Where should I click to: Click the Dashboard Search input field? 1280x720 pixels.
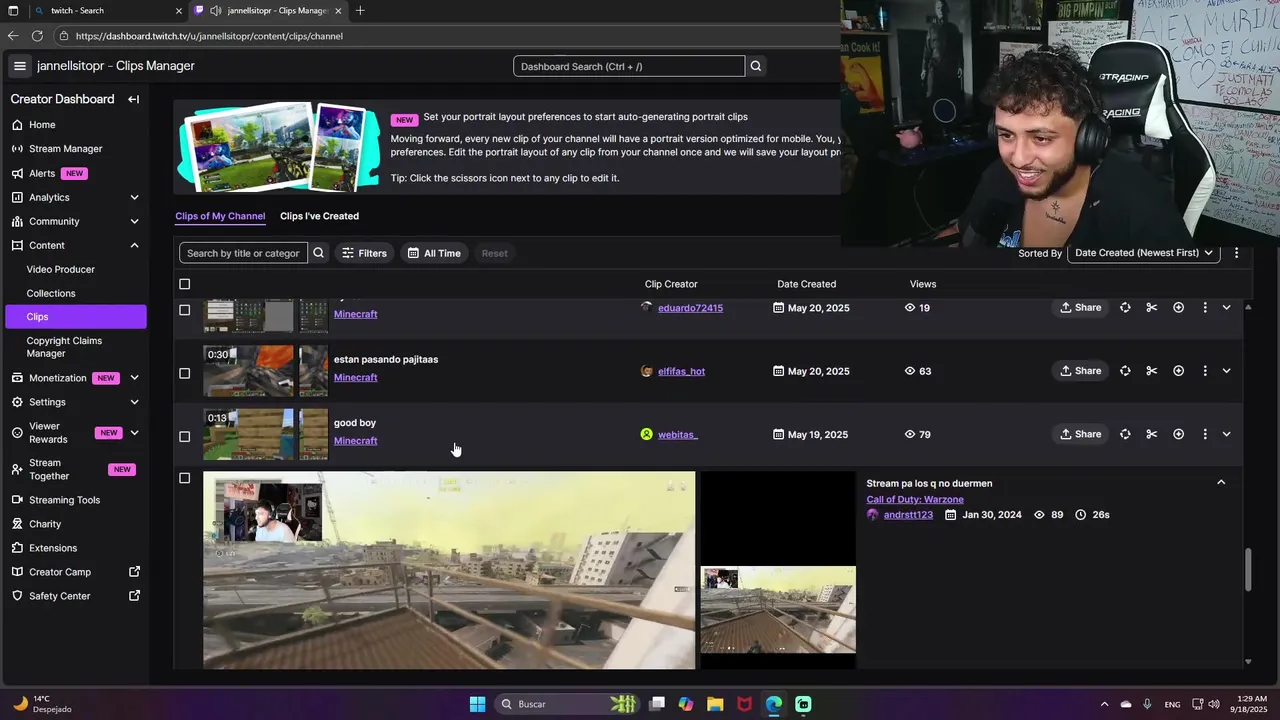pos(629,66)
